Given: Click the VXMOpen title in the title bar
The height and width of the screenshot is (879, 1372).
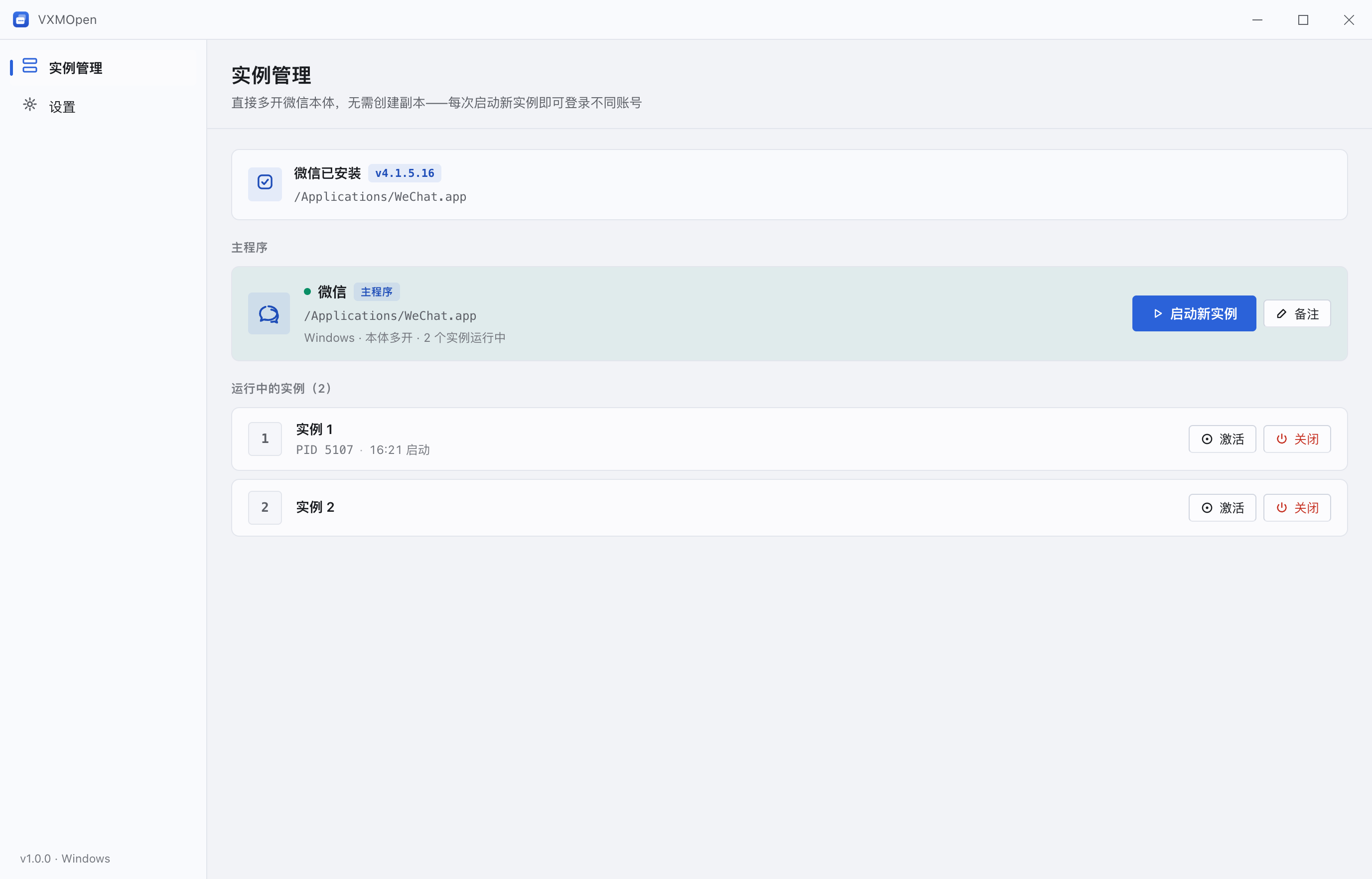Looking at the screenshot, I should click(67, 19).
